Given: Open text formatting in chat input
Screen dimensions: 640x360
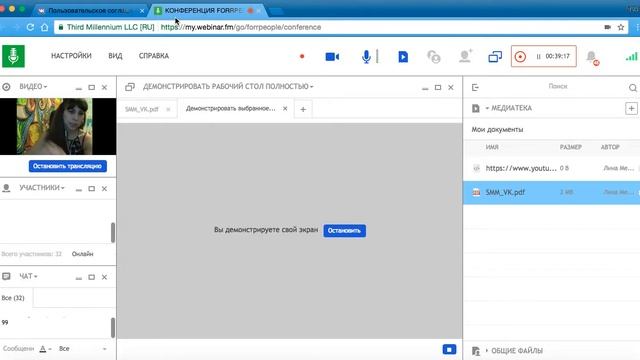Looking at the screenshot, I should coord(44,349).
